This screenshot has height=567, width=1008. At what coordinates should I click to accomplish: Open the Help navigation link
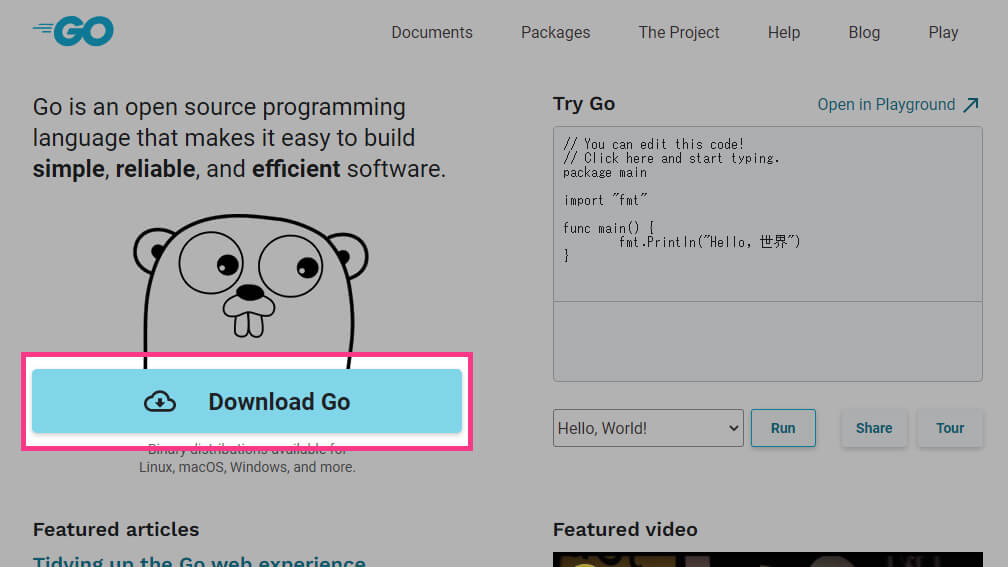coord(784,33)
